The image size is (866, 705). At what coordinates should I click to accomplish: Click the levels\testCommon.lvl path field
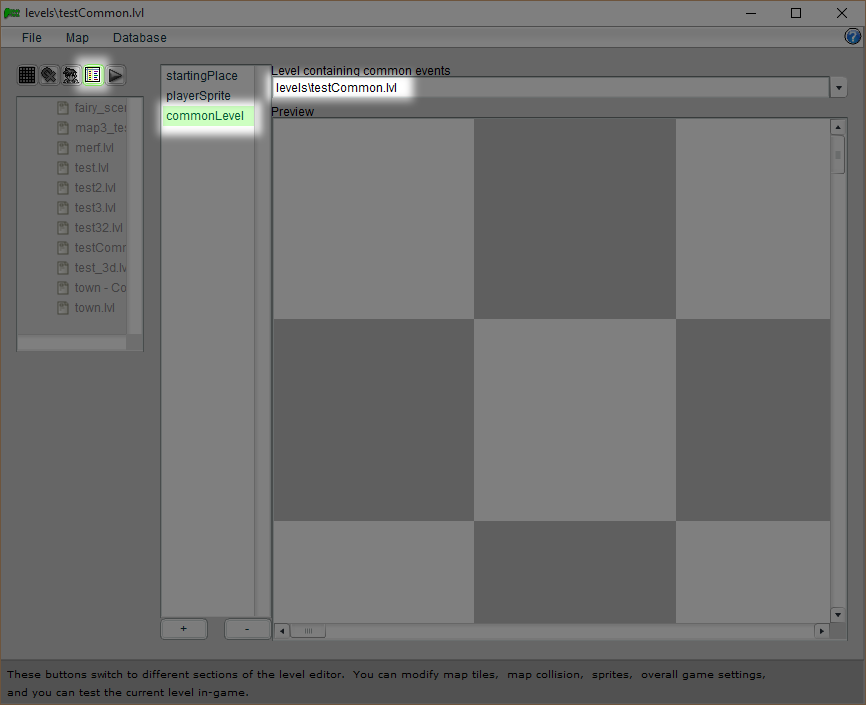pos(340,88)
